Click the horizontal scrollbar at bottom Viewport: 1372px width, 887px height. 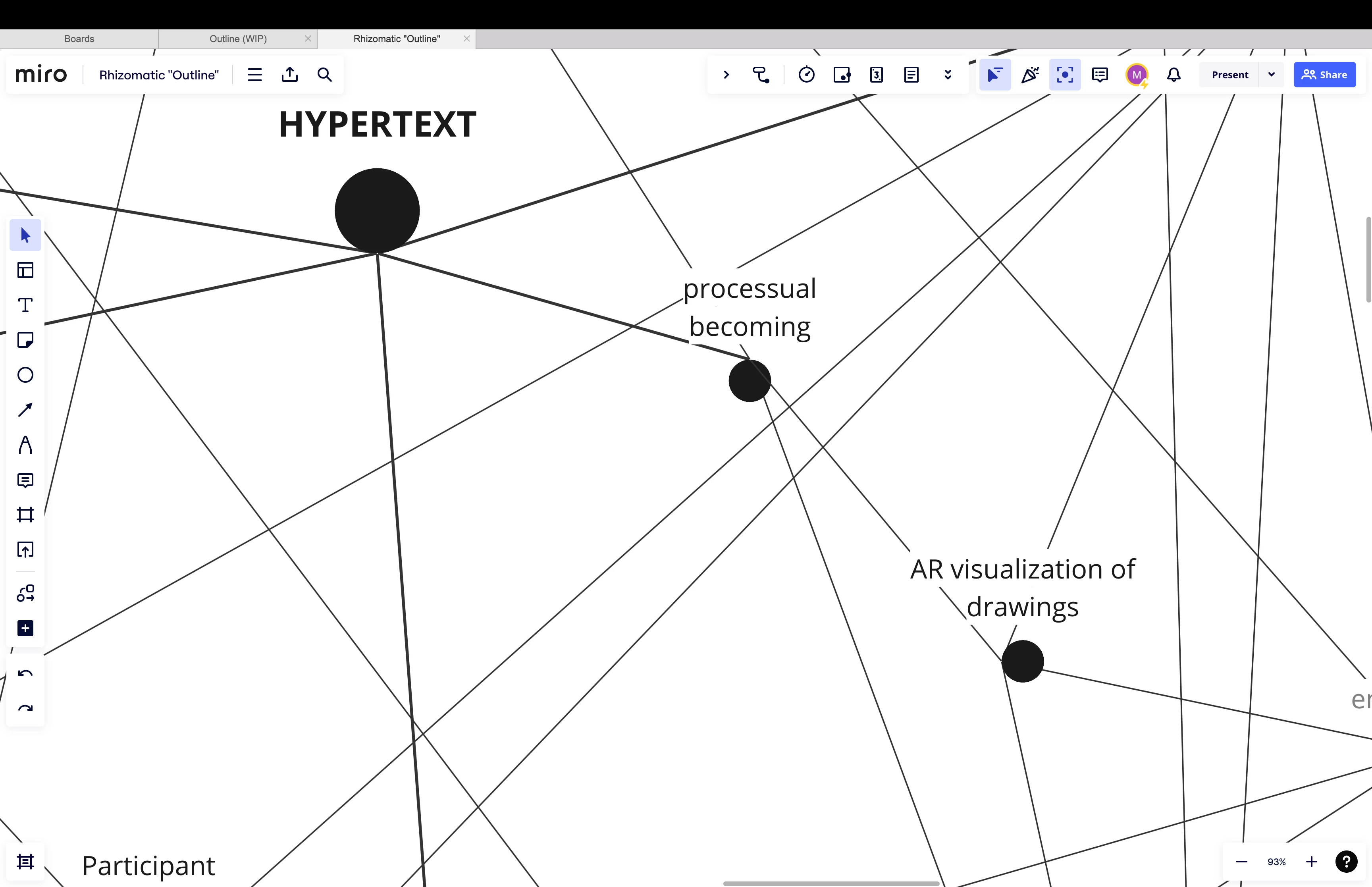[831, 883]
